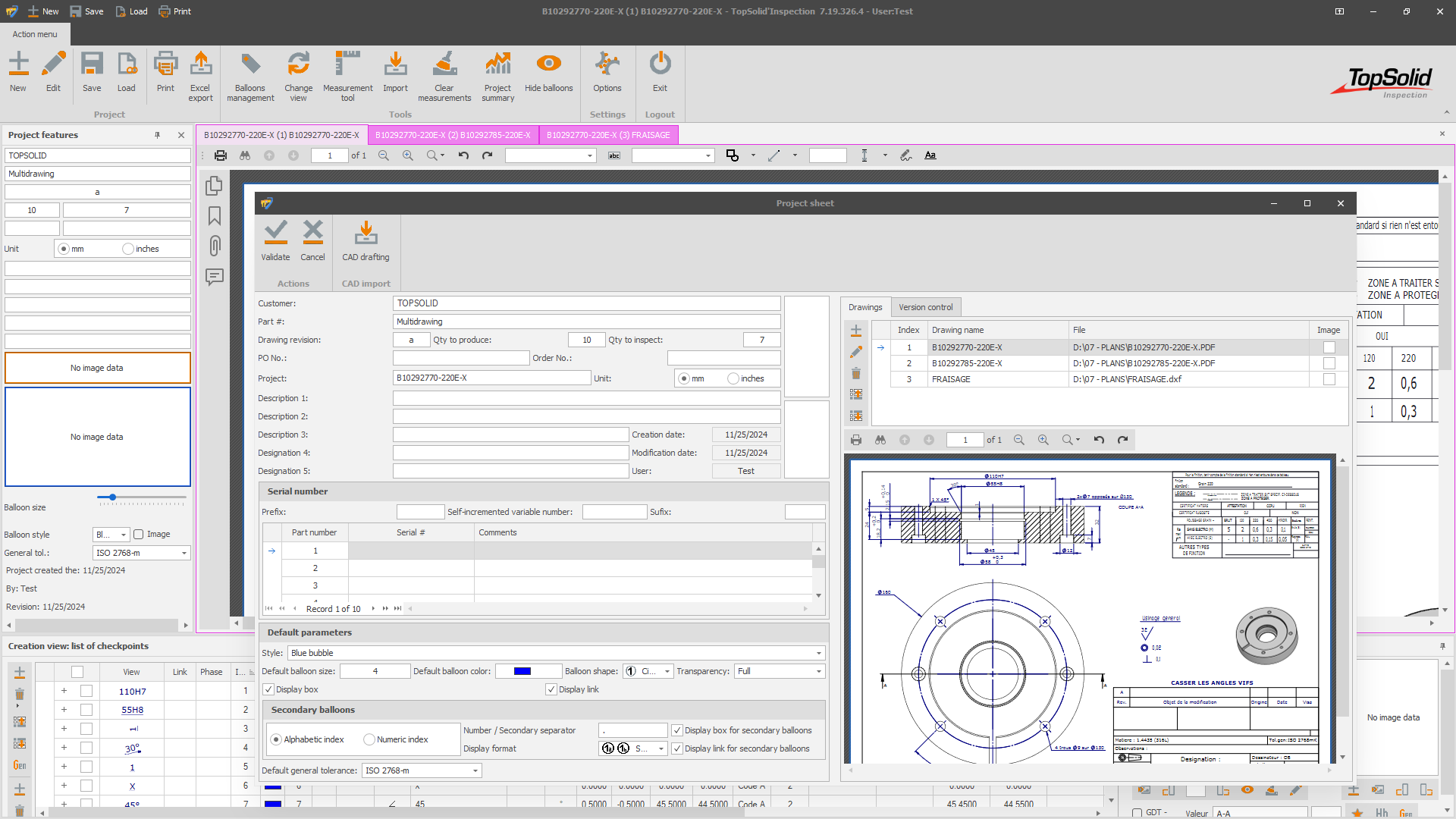Toggle Display box for secondary balloons
This screenshot has width=1456, height=819.
point(677,730)
